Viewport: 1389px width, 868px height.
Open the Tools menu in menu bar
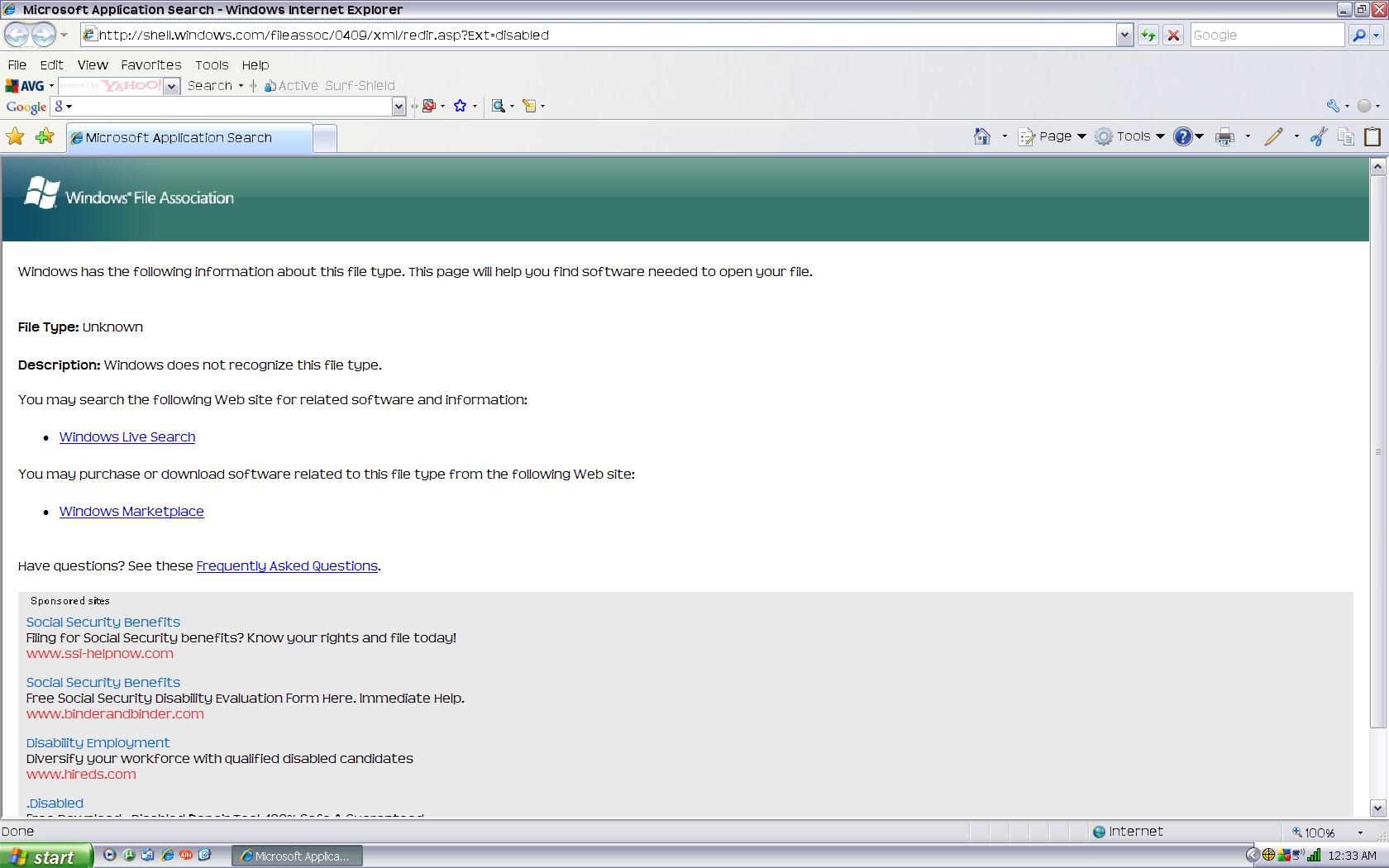[212, 64]
